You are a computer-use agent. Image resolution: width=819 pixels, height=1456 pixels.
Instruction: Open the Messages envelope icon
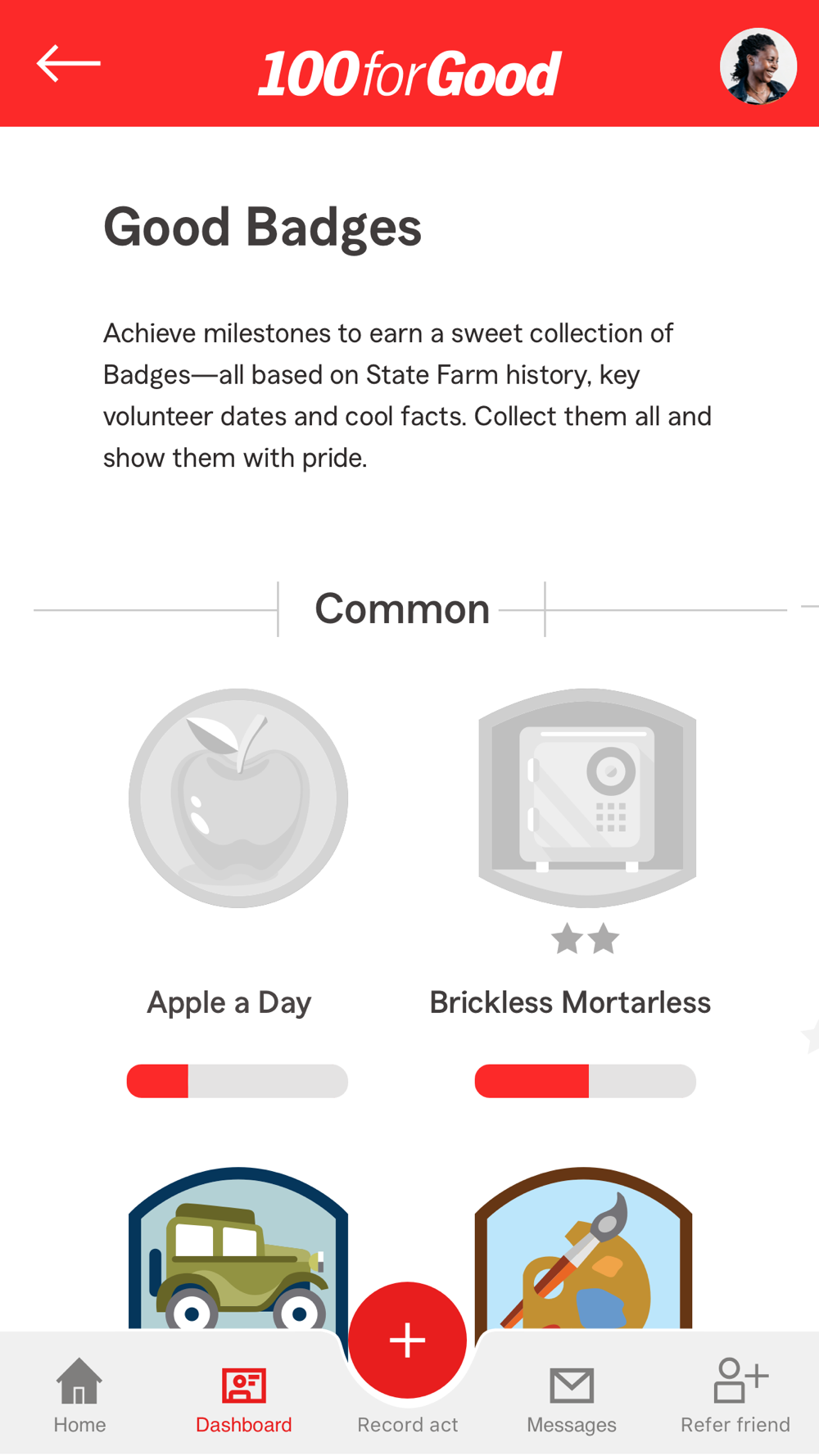572,1386
